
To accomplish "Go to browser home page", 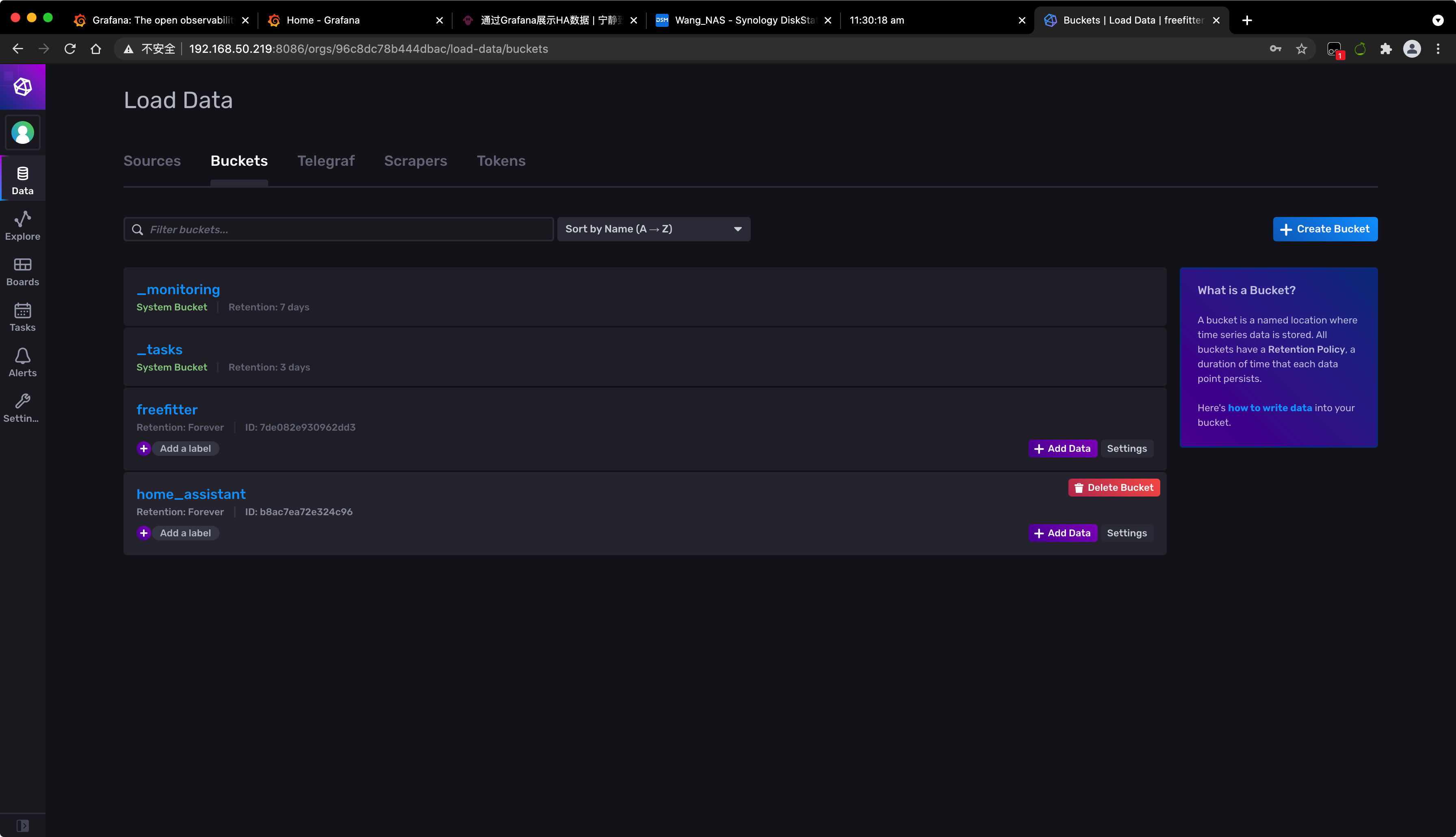I will click(96, 49).
